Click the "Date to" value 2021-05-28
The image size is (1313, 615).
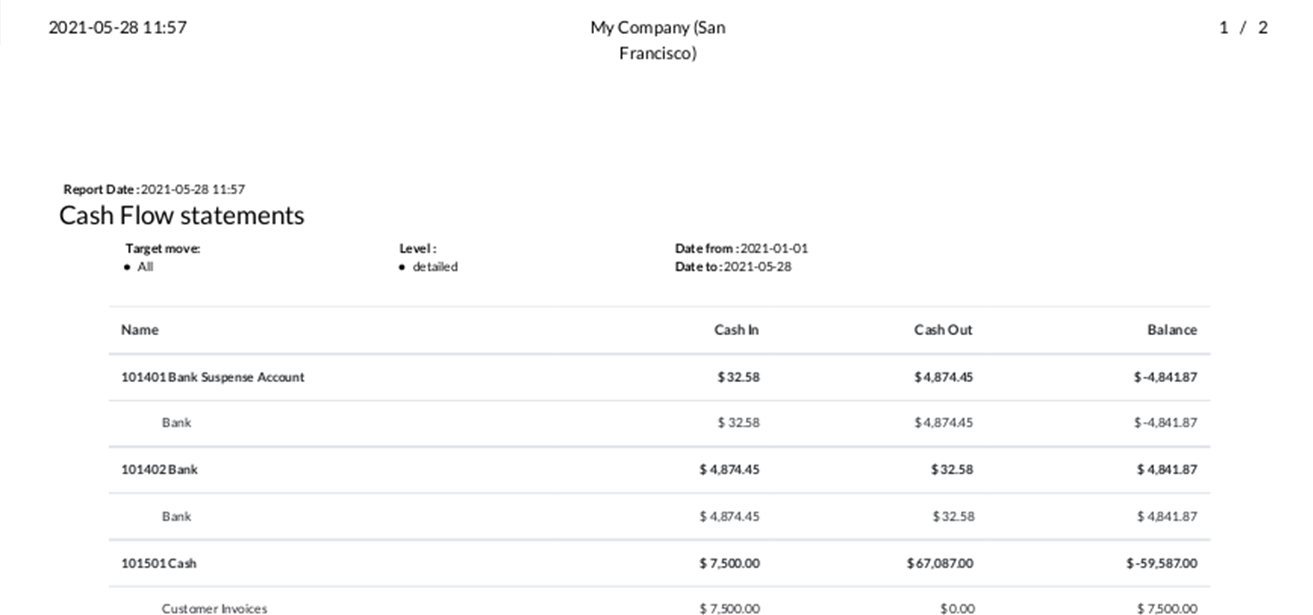click(x=757, y=267)
